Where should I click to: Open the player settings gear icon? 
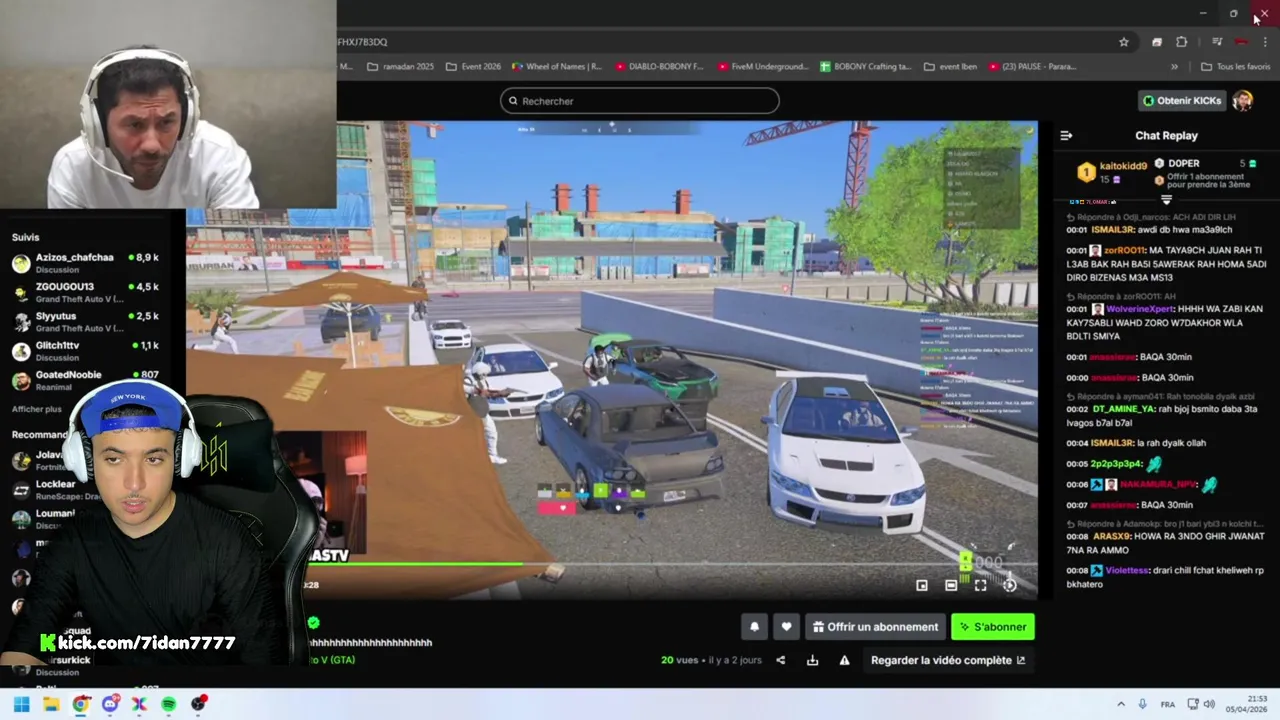[x=1010, y=585]
